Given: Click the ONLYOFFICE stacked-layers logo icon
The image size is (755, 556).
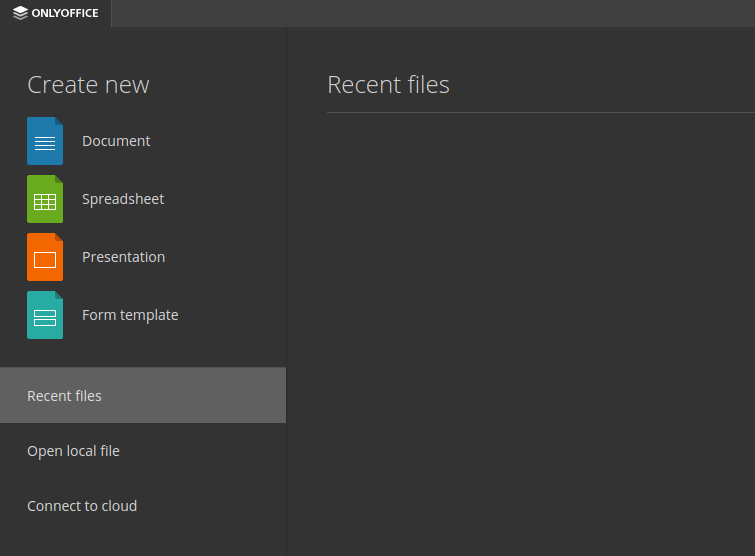Looking at the screenshot, I should 20,13.
